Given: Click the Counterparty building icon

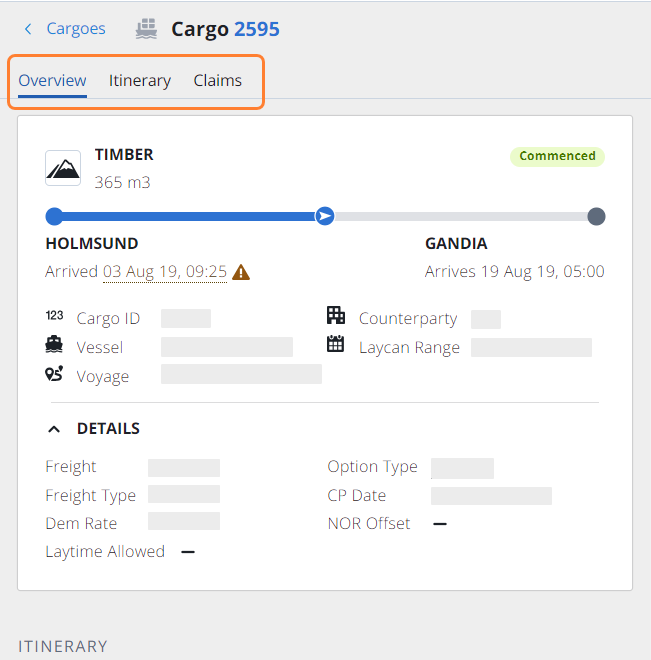Looking at the screenshot, I should [x=336, y=315].
